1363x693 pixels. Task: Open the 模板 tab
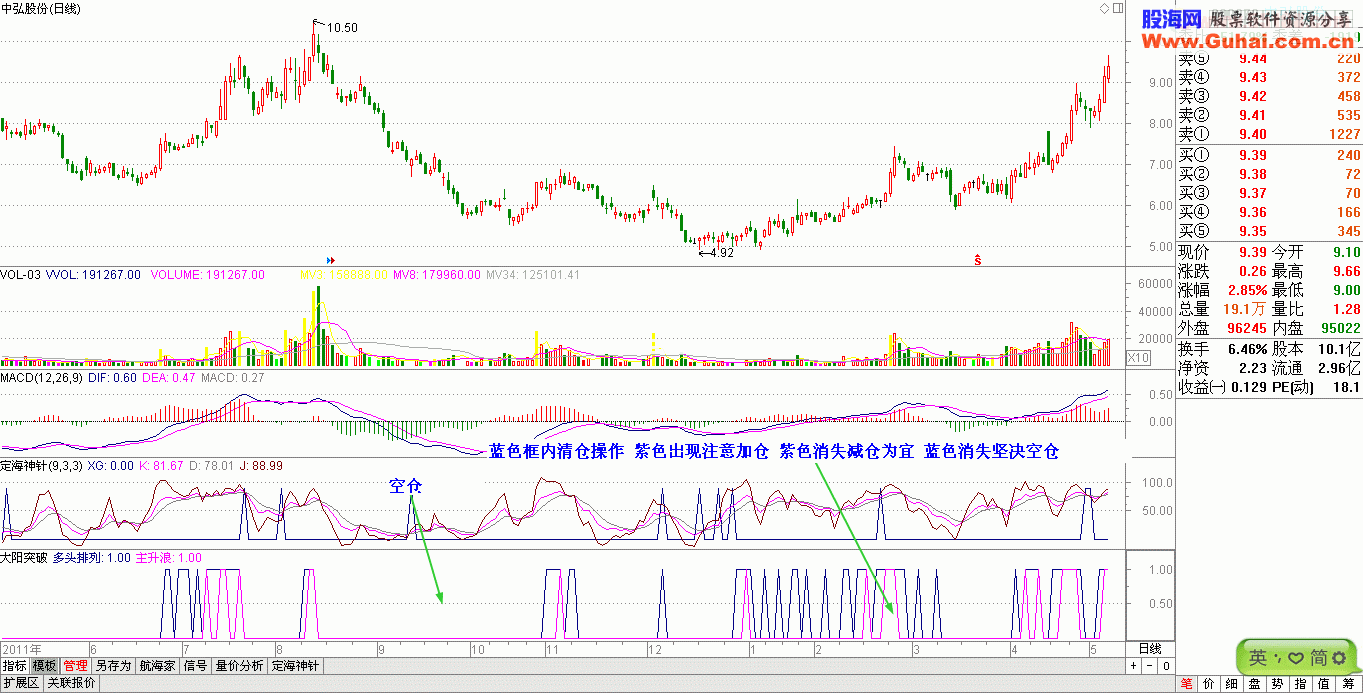[44, 666]
